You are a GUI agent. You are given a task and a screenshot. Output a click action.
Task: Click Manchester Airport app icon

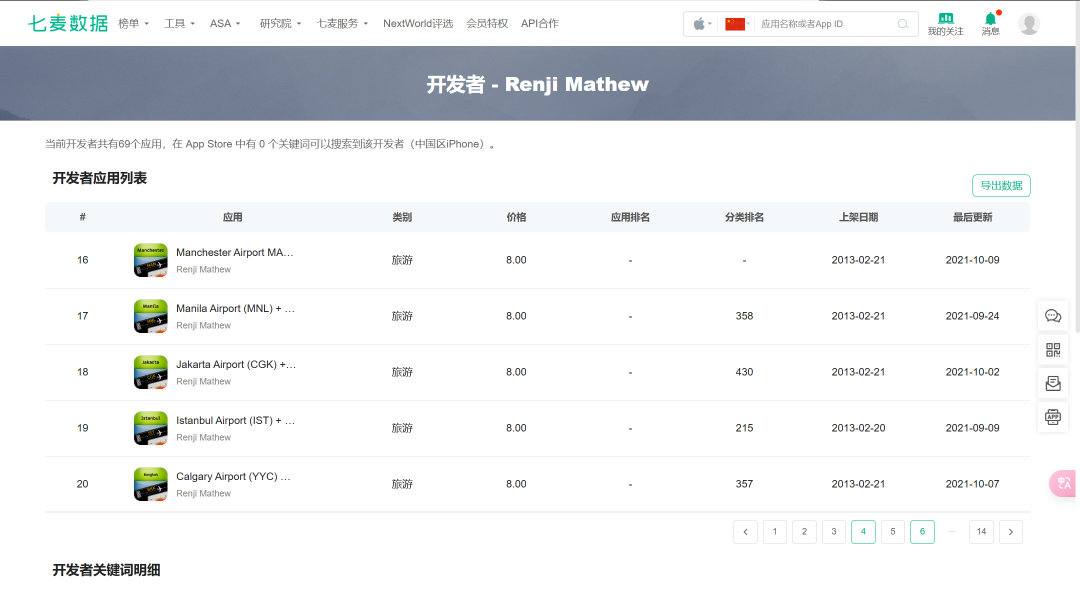pyautogui.click(x=150, y=260)
